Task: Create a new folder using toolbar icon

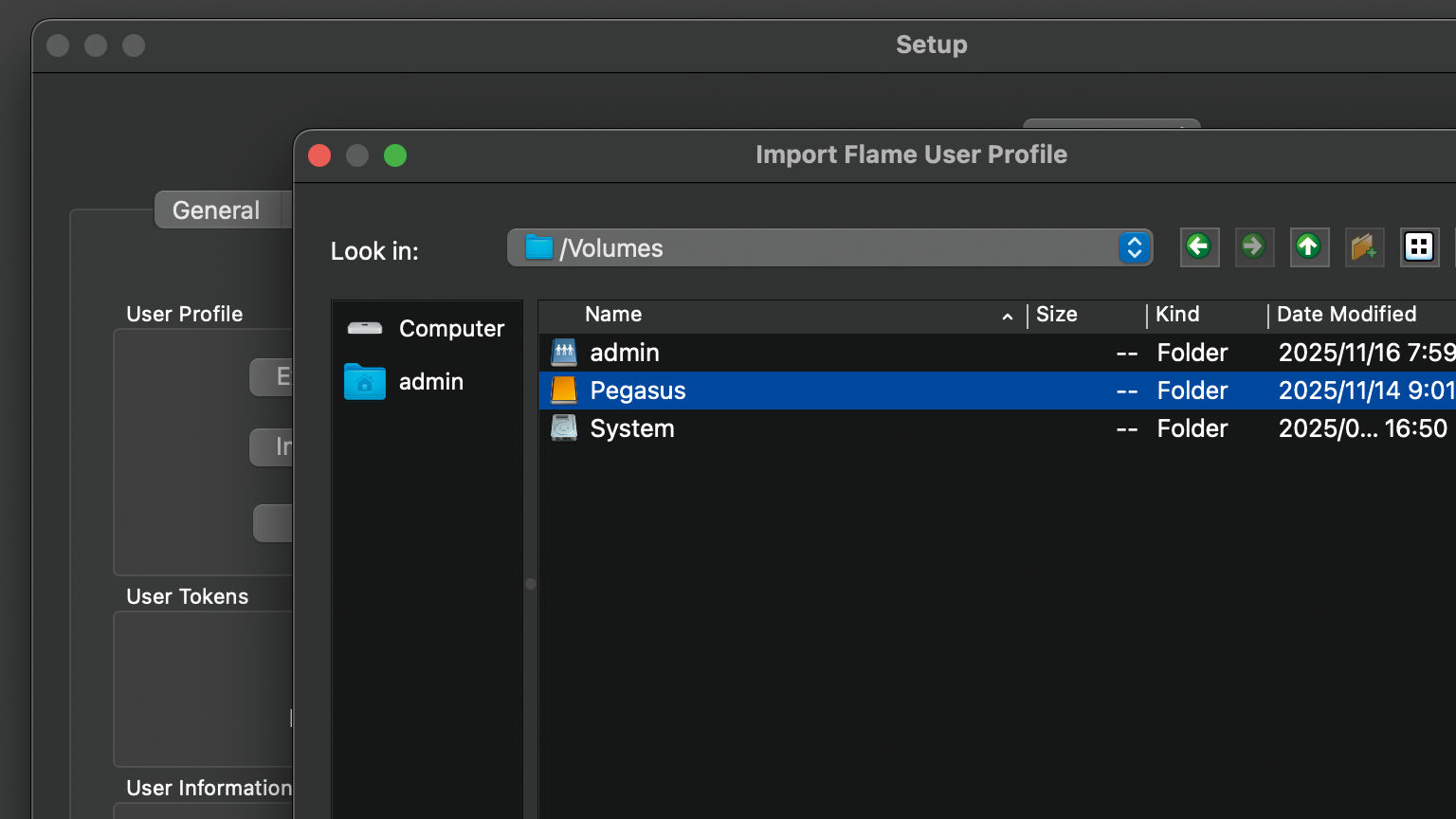Action: point(1364,247)
